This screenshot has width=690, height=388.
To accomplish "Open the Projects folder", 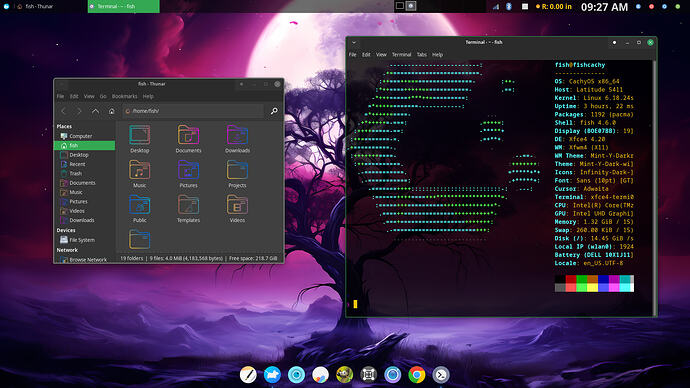I will pyautogui.click(x=237, y=170).
